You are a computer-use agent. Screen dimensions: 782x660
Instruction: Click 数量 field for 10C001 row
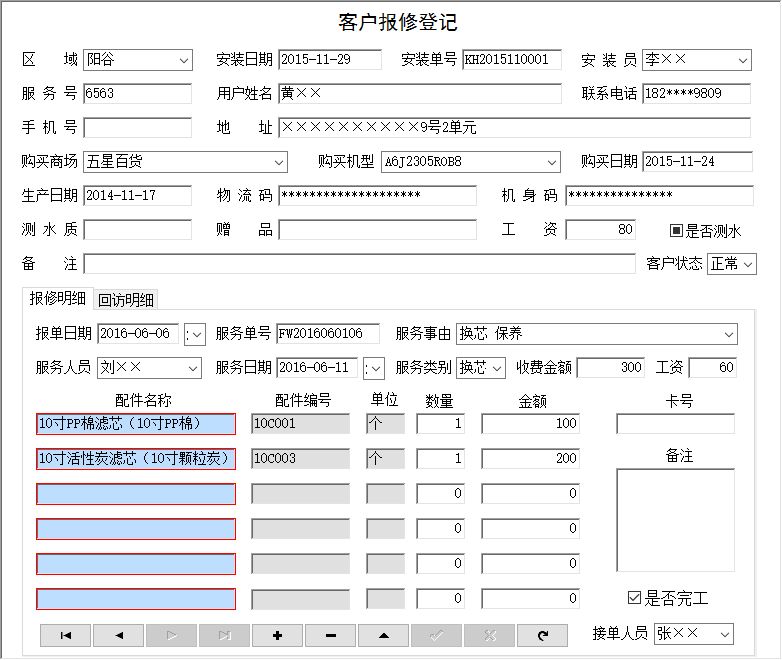[440, 424]
